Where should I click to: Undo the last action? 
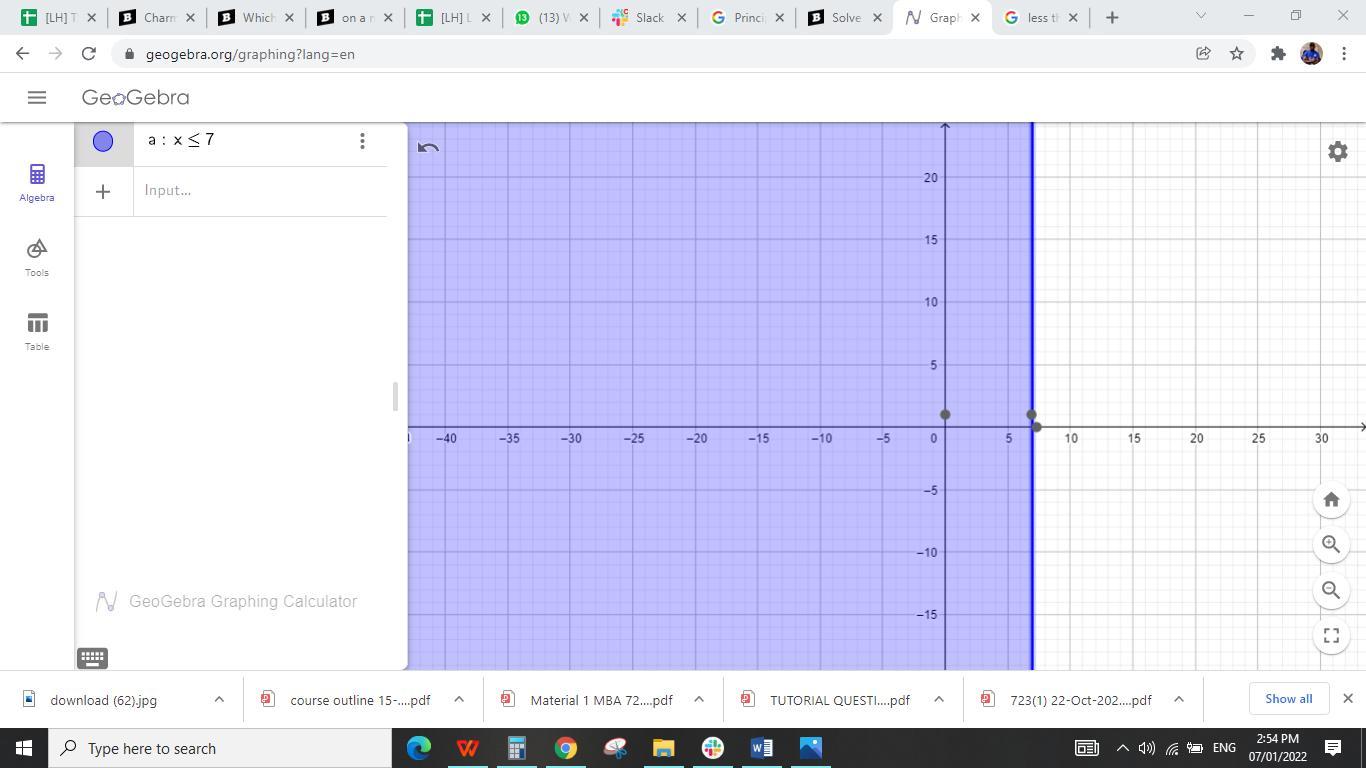click(x=428, y=148)
